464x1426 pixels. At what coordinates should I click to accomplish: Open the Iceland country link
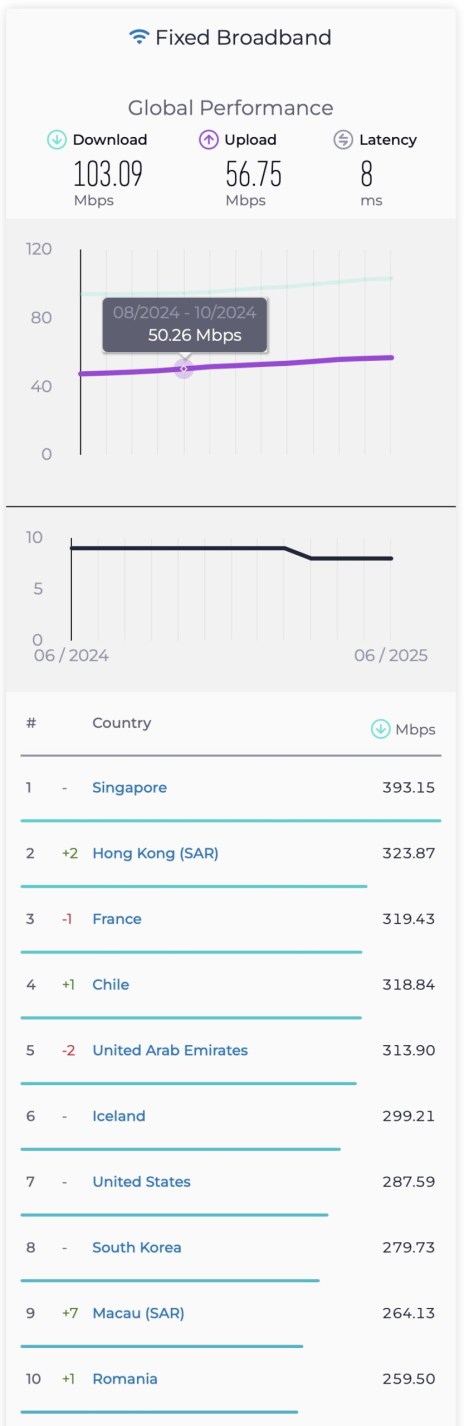[x=119, y=1116]
